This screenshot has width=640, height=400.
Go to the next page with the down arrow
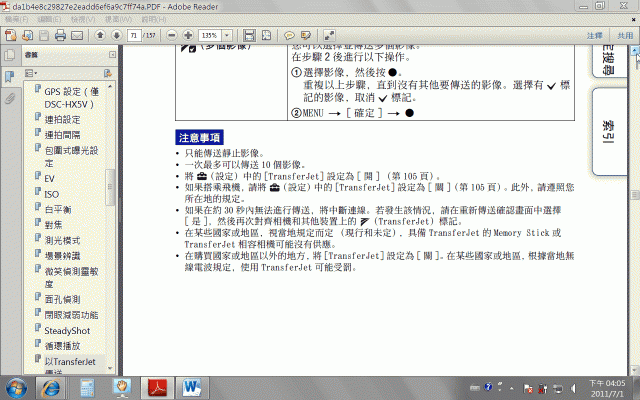coord(116,35)
